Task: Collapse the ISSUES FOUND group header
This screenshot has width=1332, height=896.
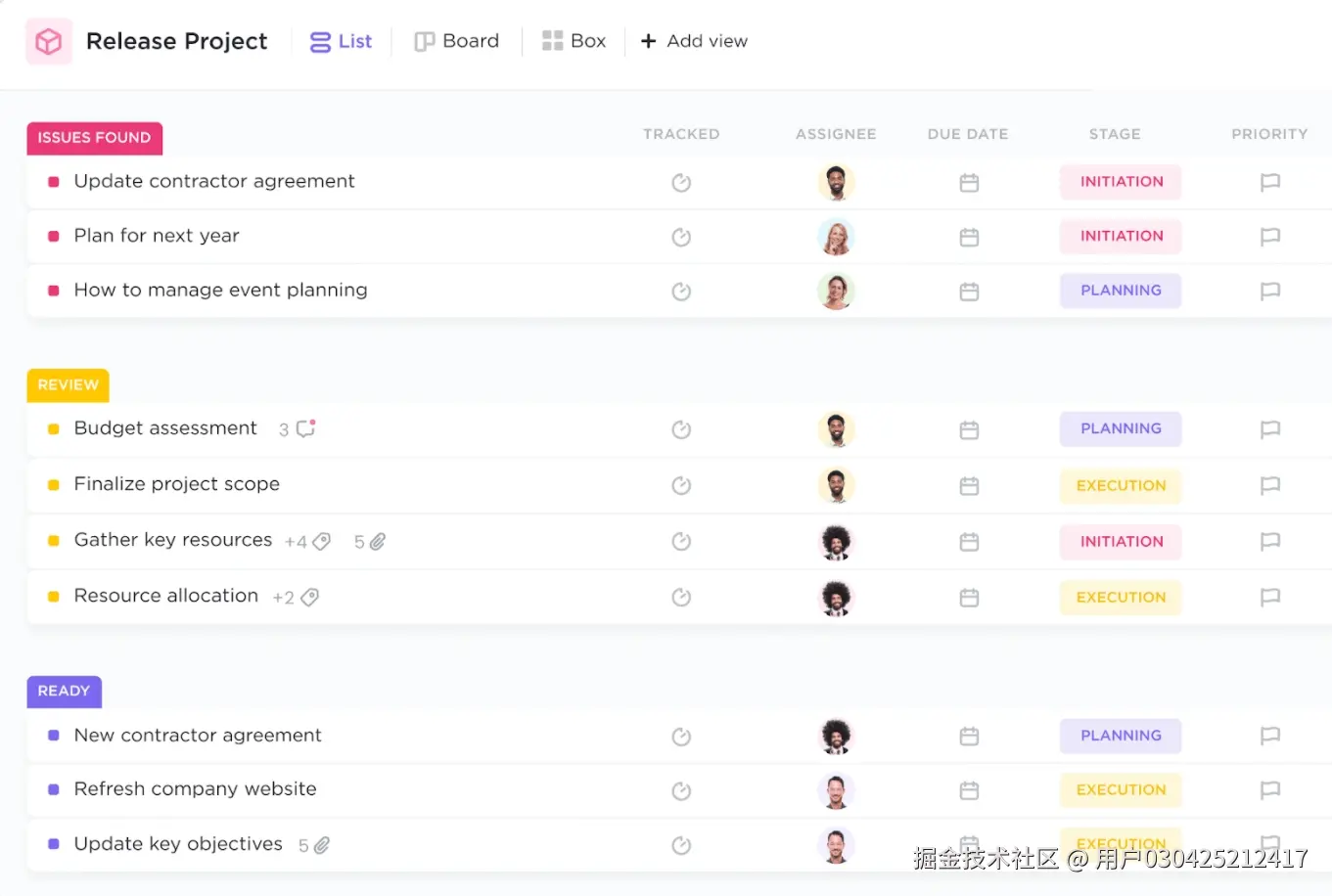Action: 94,138
